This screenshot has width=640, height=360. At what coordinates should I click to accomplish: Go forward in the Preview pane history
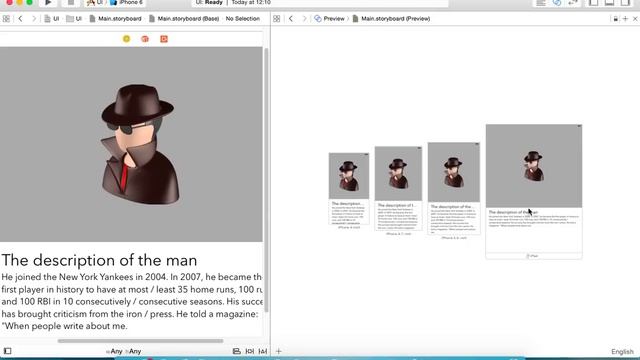[304, 19]
